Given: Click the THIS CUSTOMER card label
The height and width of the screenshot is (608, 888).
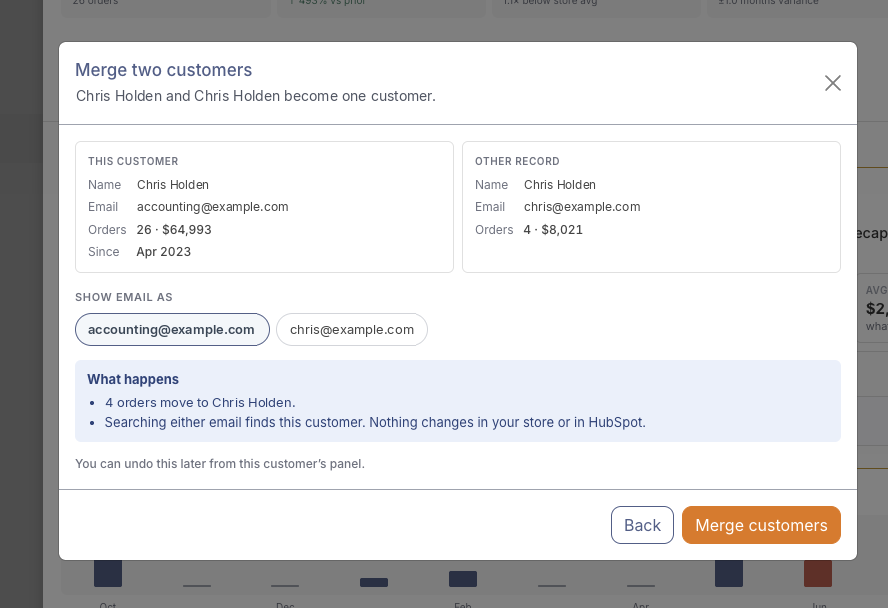Looking at the screenshot, I should click(x=133, y=161).
